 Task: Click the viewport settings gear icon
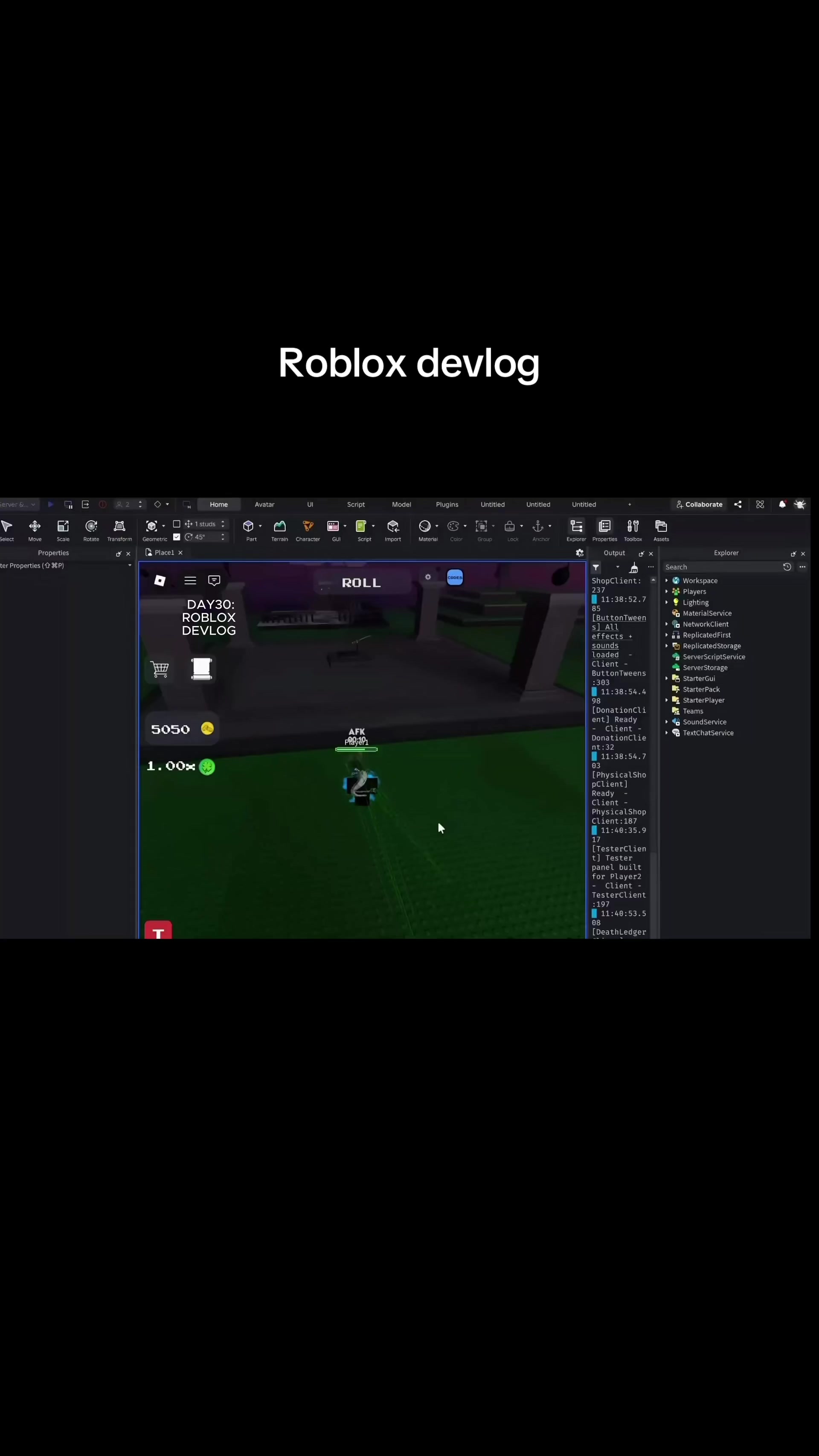click(x=580, y=553)
